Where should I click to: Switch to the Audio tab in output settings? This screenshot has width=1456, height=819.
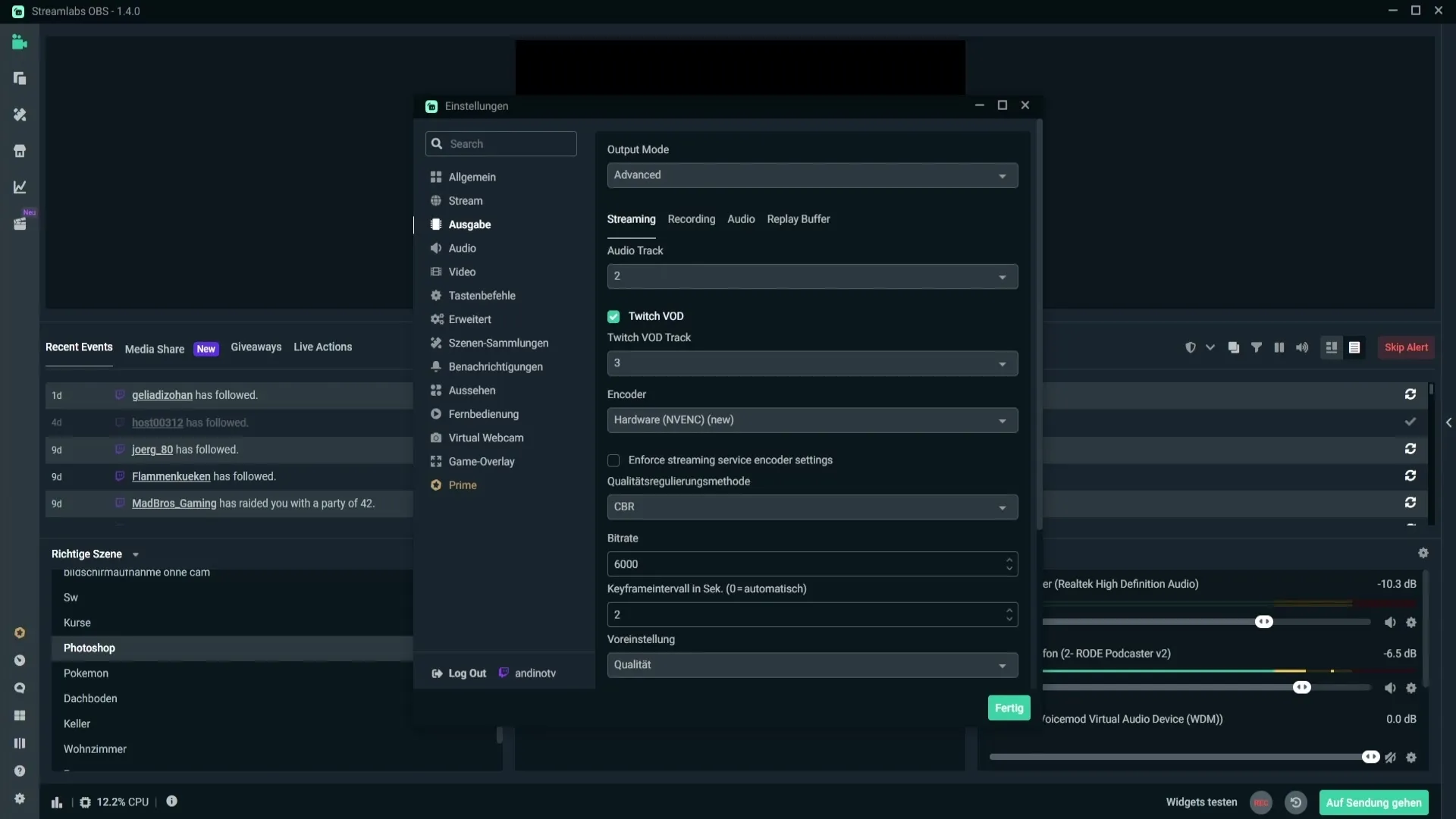tap(741, 219)
